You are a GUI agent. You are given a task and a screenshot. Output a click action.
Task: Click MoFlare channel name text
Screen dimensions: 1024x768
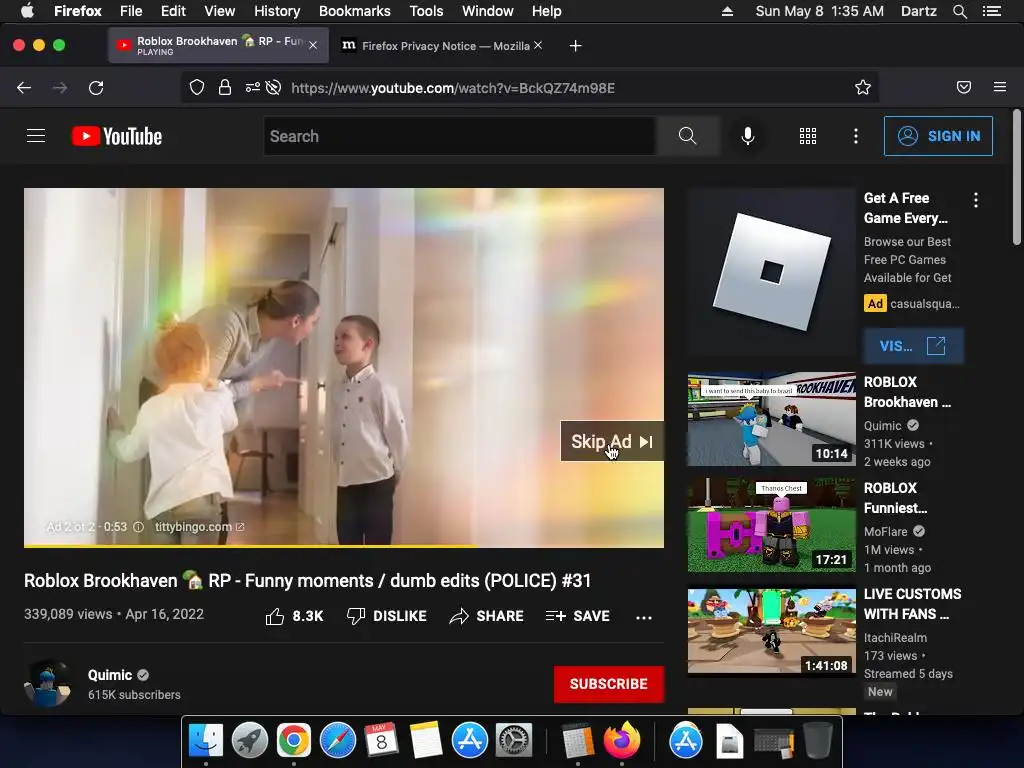click(886, 532)
